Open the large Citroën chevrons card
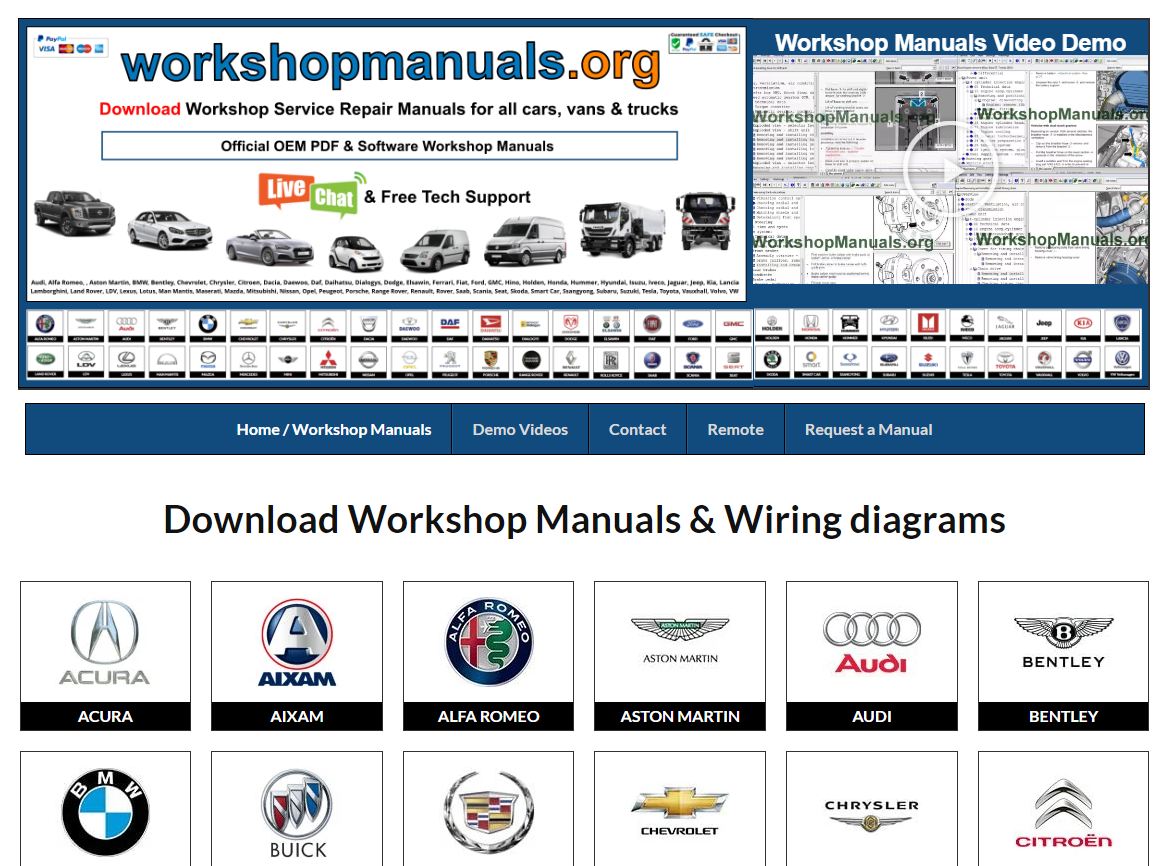The width and height of the screenshot is (1165, 866). coord(1063,809)
